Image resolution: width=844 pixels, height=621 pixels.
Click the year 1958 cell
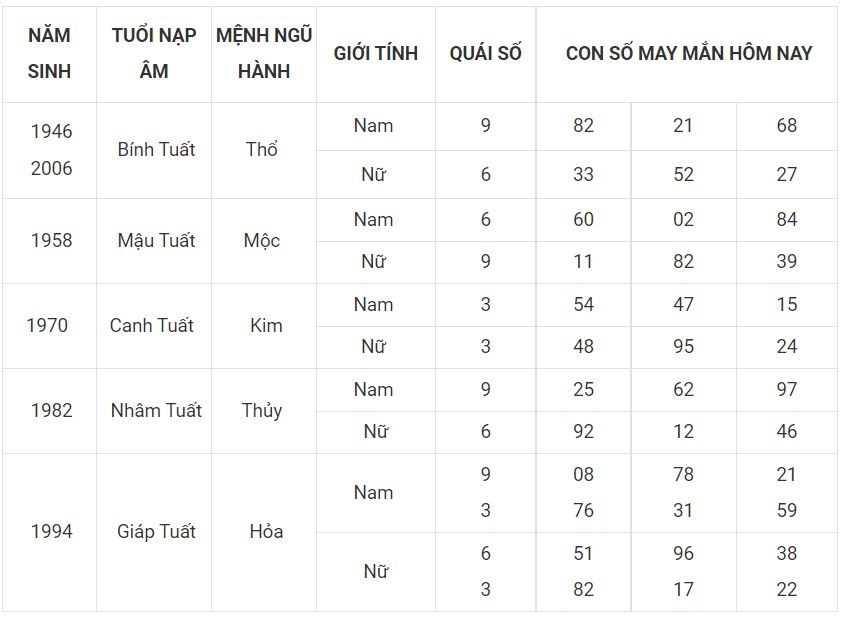[52, 241]
